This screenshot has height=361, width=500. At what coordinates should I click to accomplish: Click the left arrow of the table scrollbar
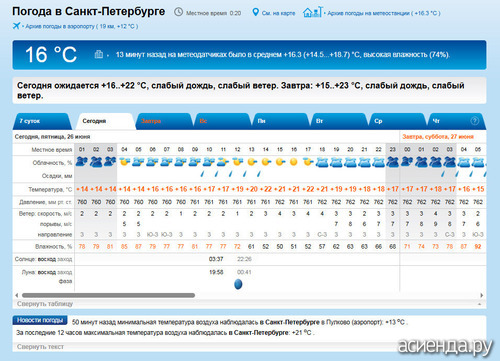(x=16, y=295)
